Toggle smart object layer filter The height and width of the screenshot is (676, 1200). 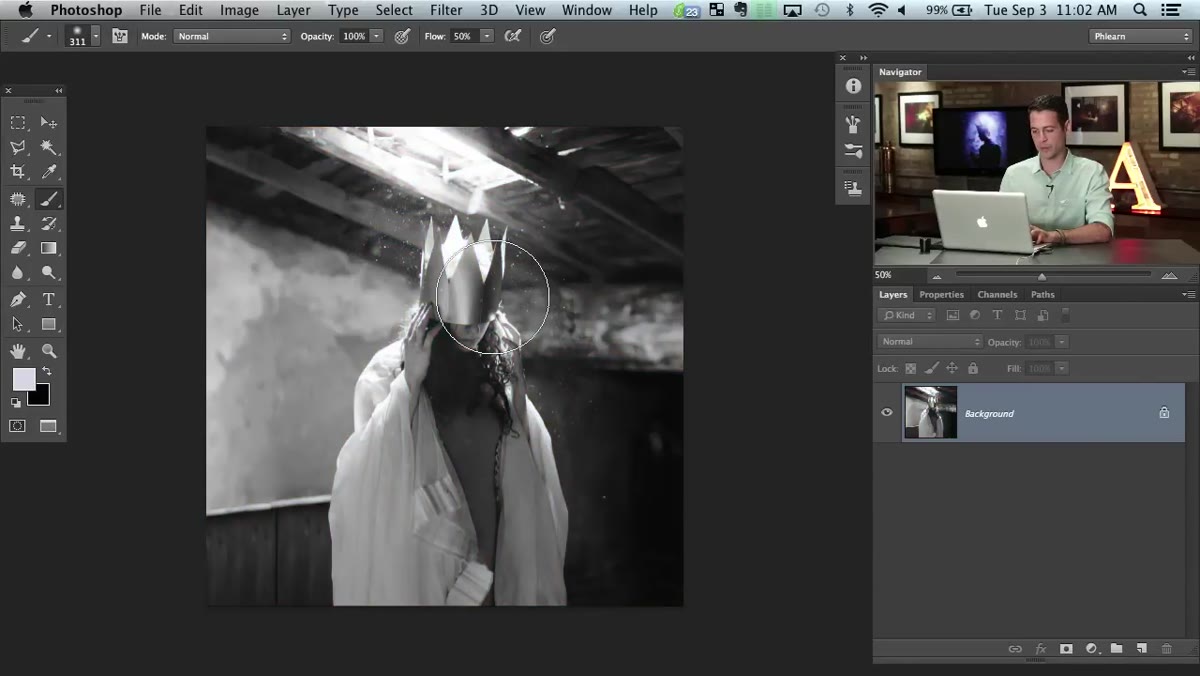click(x=1042, y=315)
